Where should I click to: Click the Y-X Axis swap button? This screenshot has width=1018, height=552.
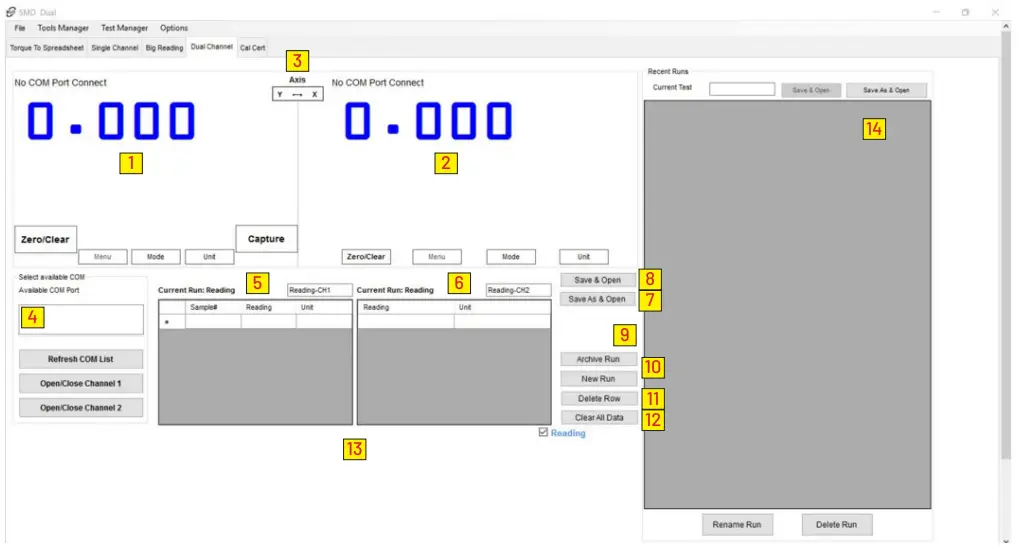[x=297, y=94]
